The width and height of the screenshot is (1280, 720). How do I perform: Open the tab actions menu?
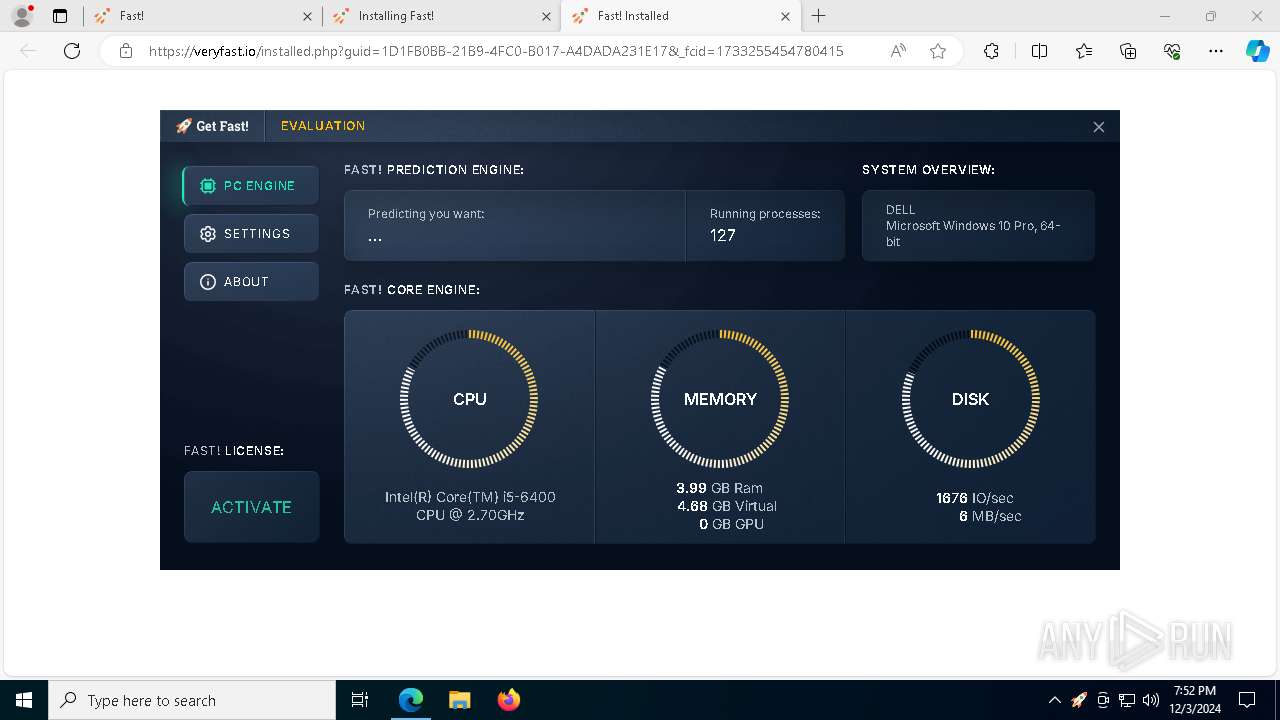60,16
